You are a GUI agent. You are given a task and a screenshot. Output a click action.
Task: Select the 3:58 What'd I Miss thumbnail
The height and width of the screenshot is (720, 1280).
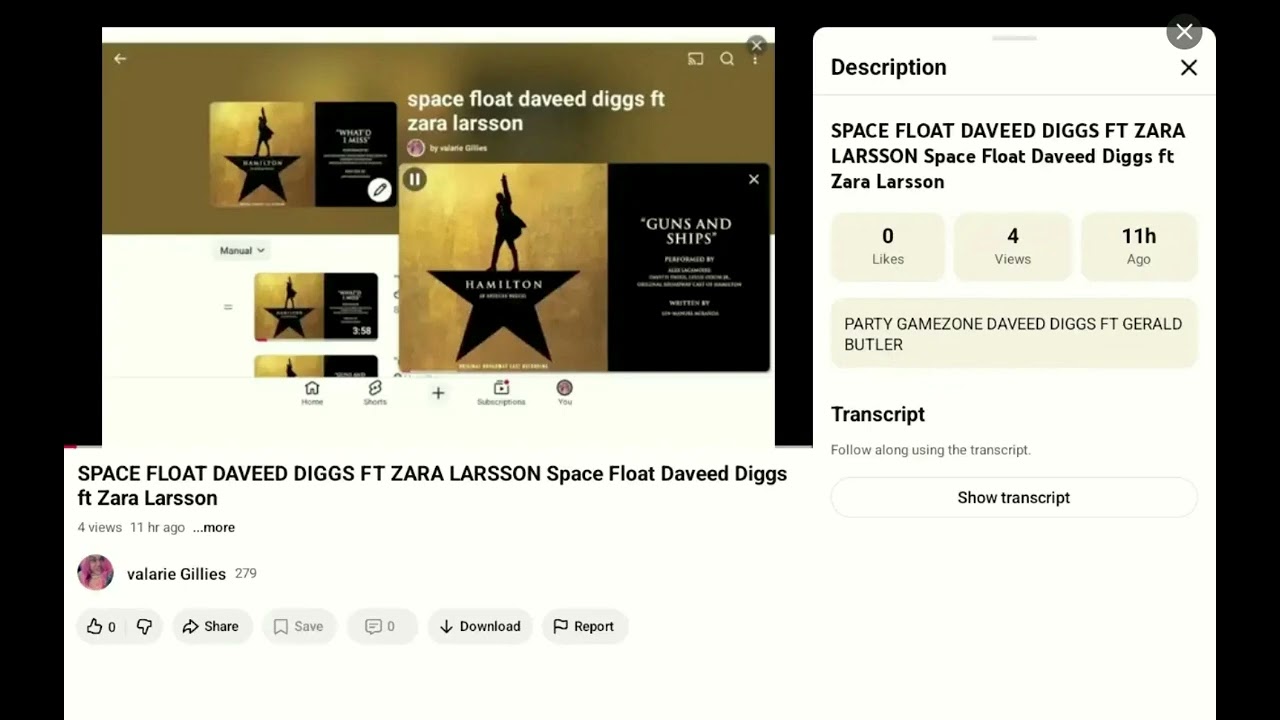(x=316, y=306)
